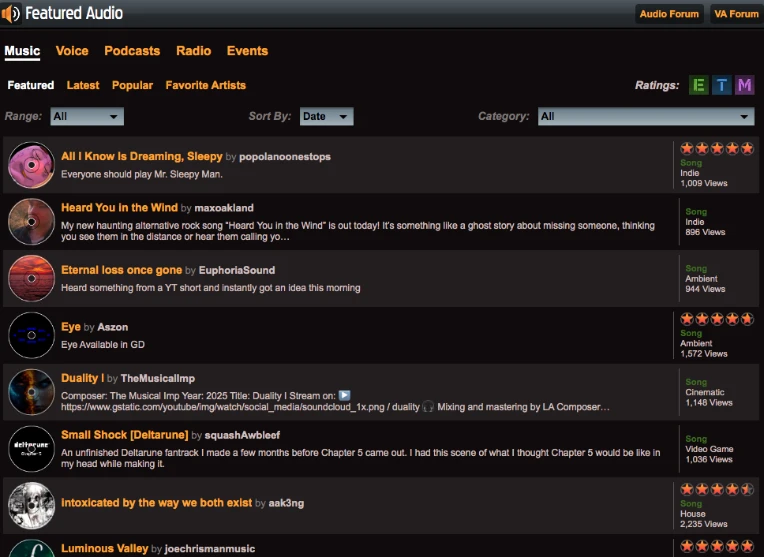Play disc thumbnail for All I Know Is Dreaming

(31, 165)
